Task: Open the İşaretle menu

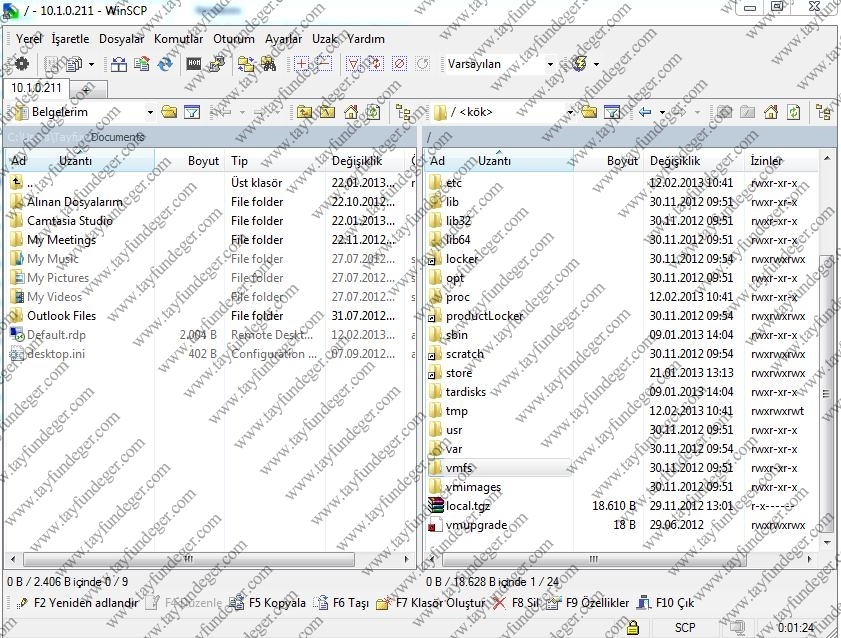Action: pyautogui.click(x=70, y=39)
